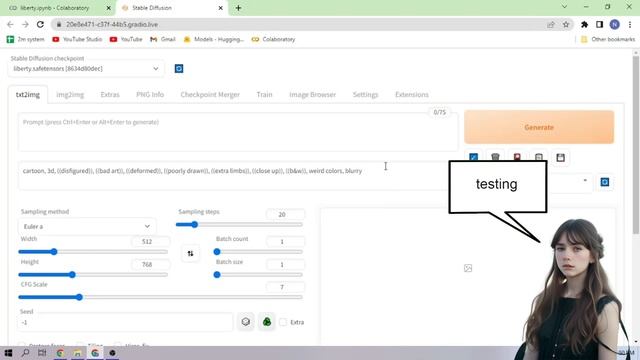
Task: Open the Windows Start menu
Action: (x=8, y=353)
